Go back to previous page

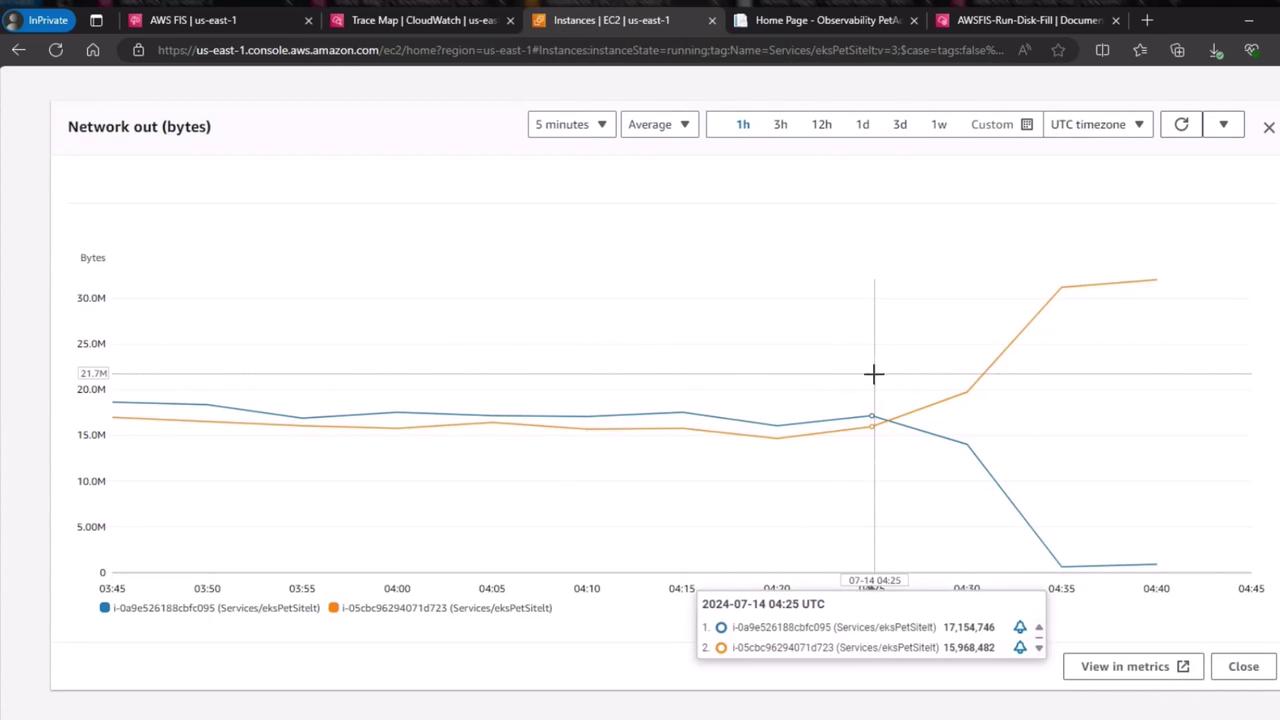[19, 50]
